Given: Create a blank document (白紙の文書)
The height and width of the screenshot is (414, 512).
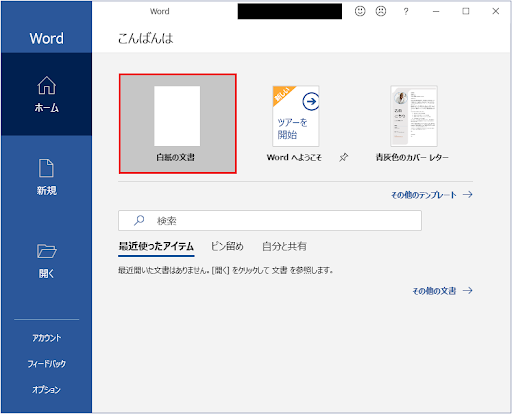Looking at the screenshot, I should coord(178,124).
